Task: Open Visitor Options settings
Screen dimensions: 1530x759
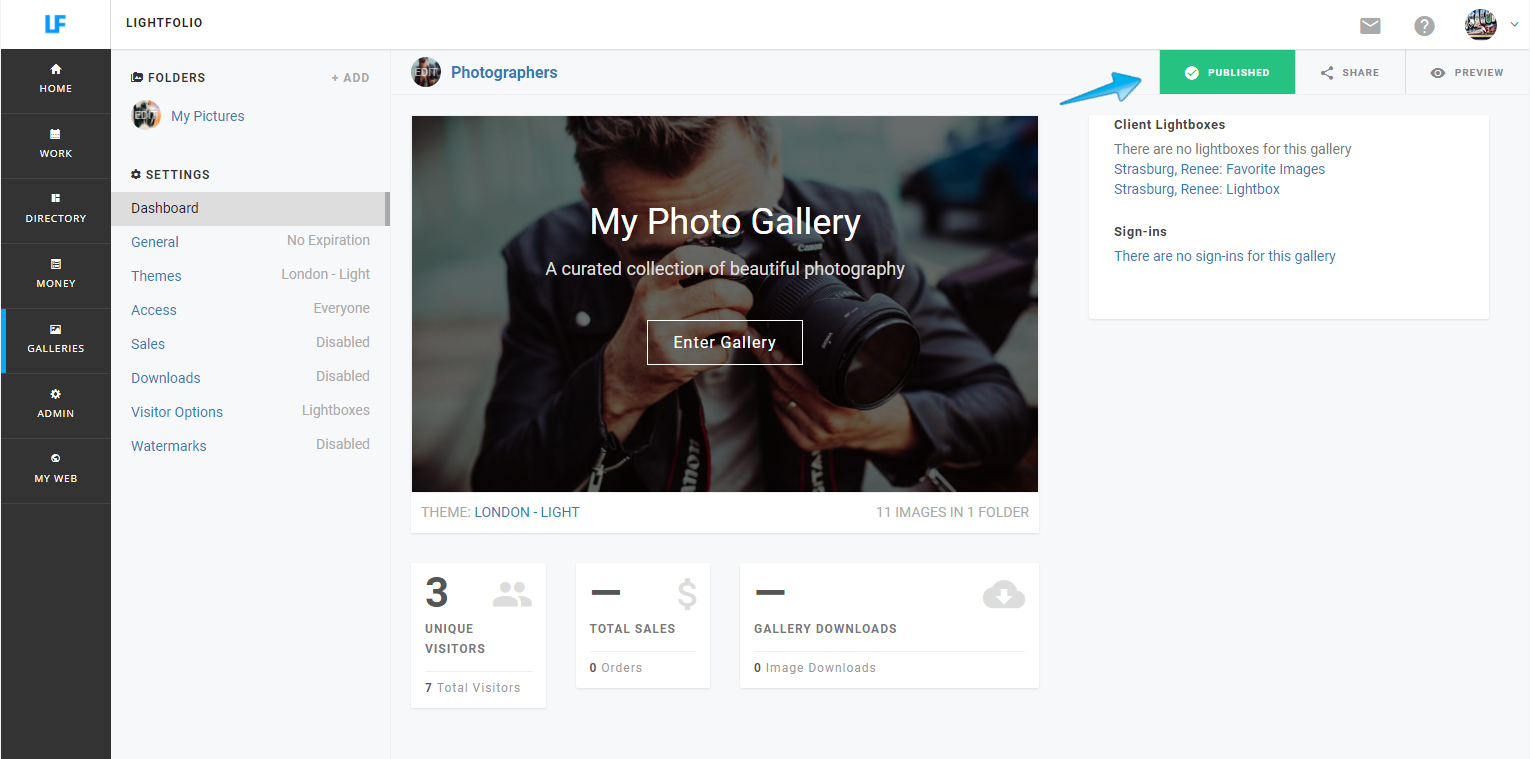Action: (x=177, y=412)
